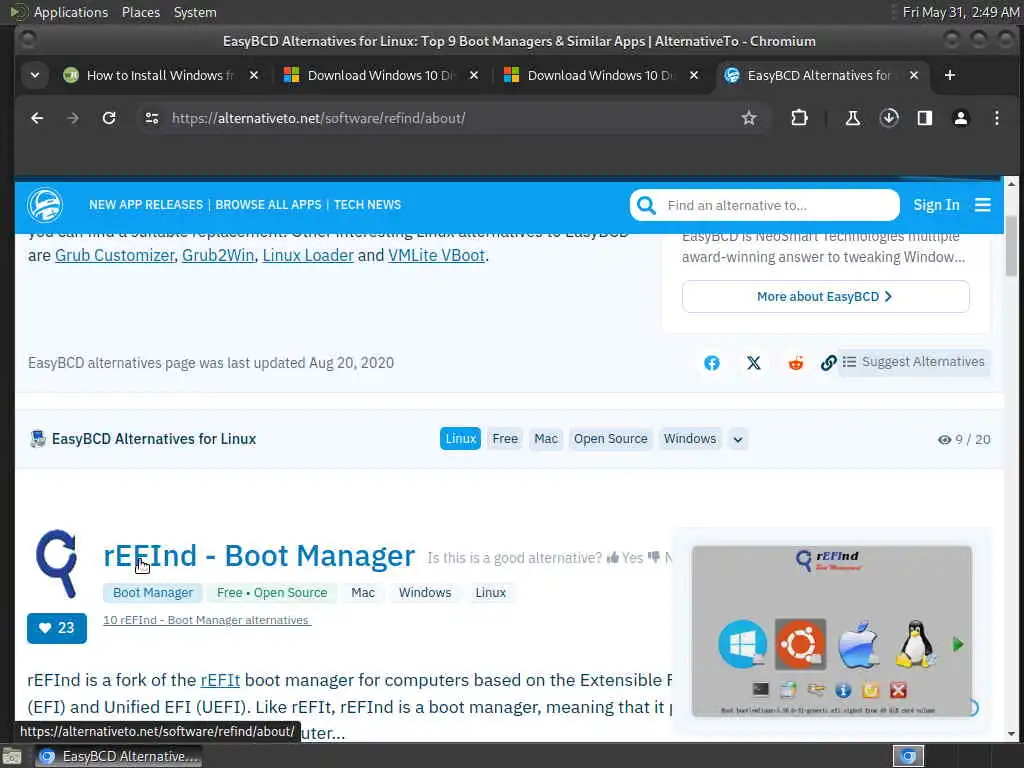The width and height of the screenshot is (1024, 768).
Task: Open the rEFInd - Boot Manager title link
Action: tap(259, 556)
